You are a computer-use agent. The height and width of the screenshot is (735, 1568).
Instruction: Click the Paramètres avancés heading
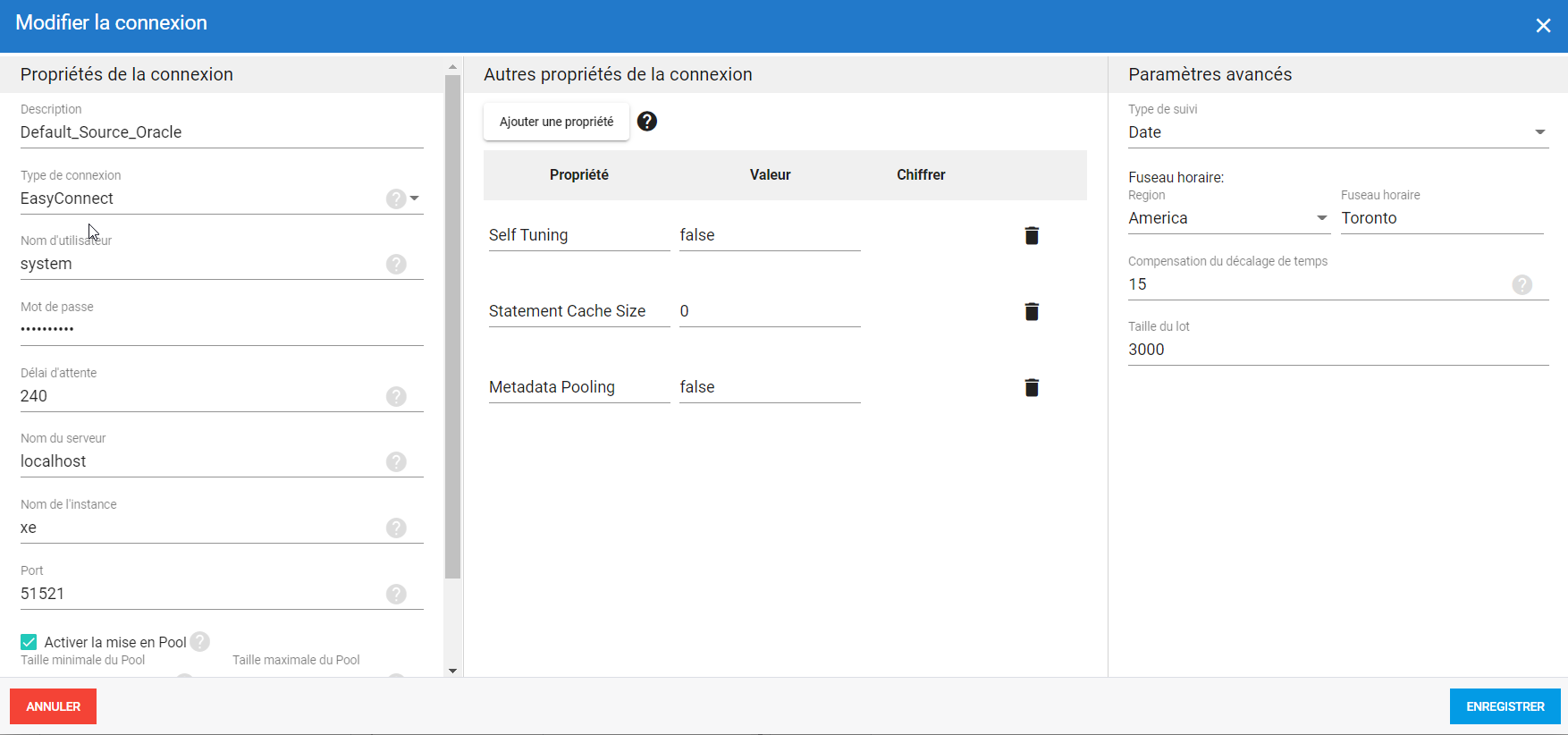tap(1210, 74)
